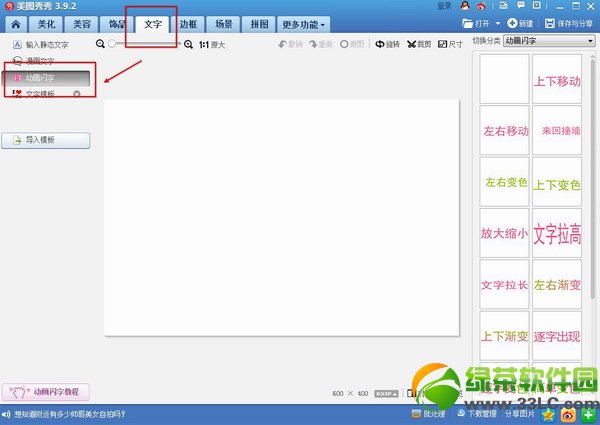Click the 保存与分享 floppy disk button
This screenshot has height=425, width=600.
(x=569, y=23)
